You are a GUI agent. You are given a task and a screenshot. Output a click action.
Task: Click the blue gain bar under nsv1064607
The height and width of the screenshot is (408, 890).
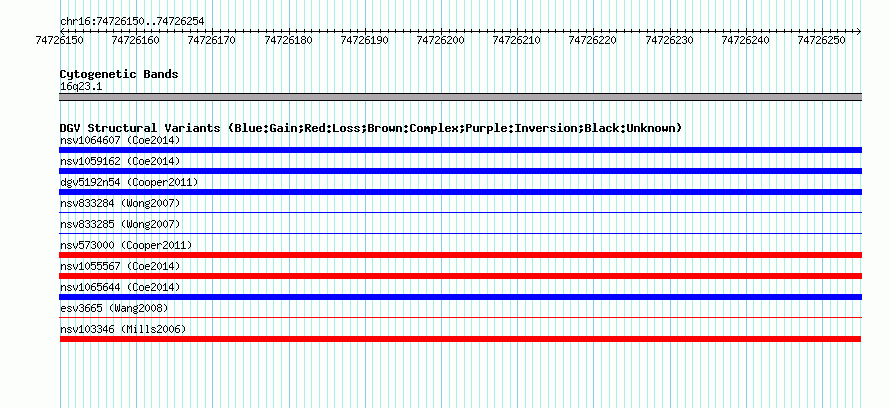[x=460, y=150]
